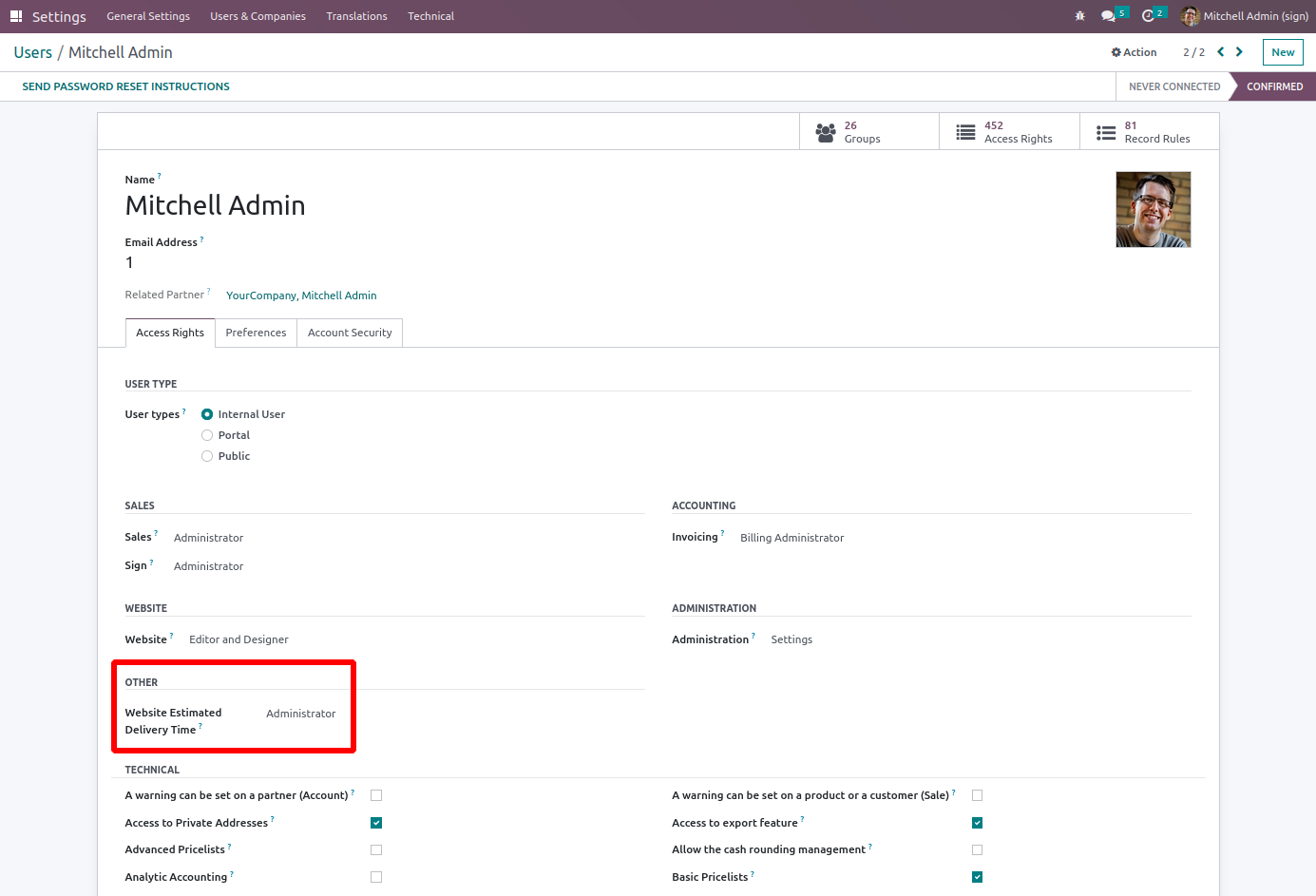1316x896 pixels.
Task: Select Portal user type
Action: 207,435
